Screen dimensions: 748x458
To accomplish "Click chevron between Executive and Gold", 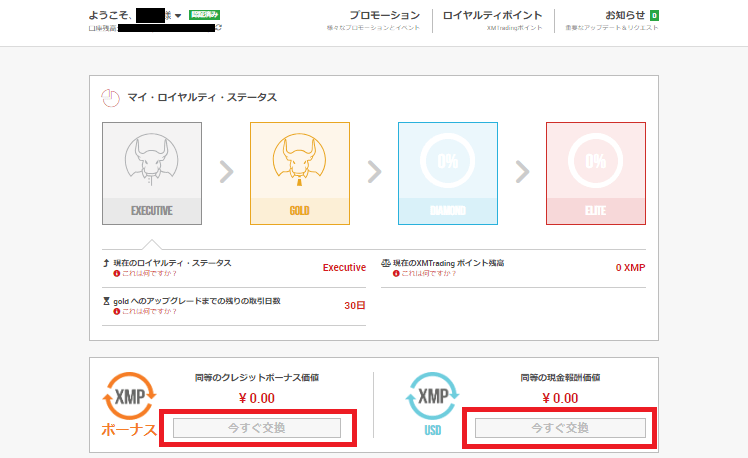I will click(x=227, y=172).
